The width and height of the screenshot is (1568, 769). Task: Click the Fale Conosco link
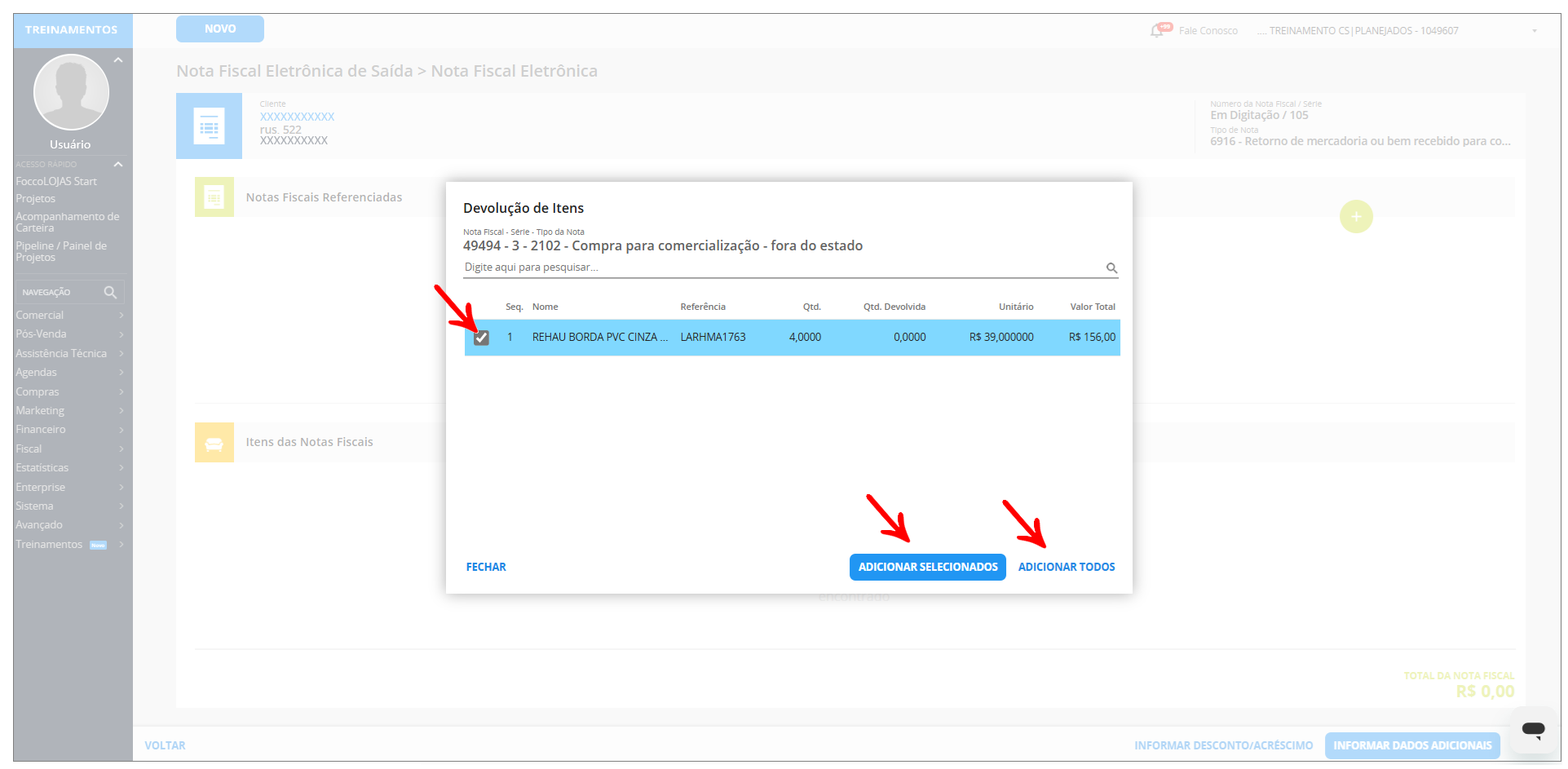coord(1208,31)
